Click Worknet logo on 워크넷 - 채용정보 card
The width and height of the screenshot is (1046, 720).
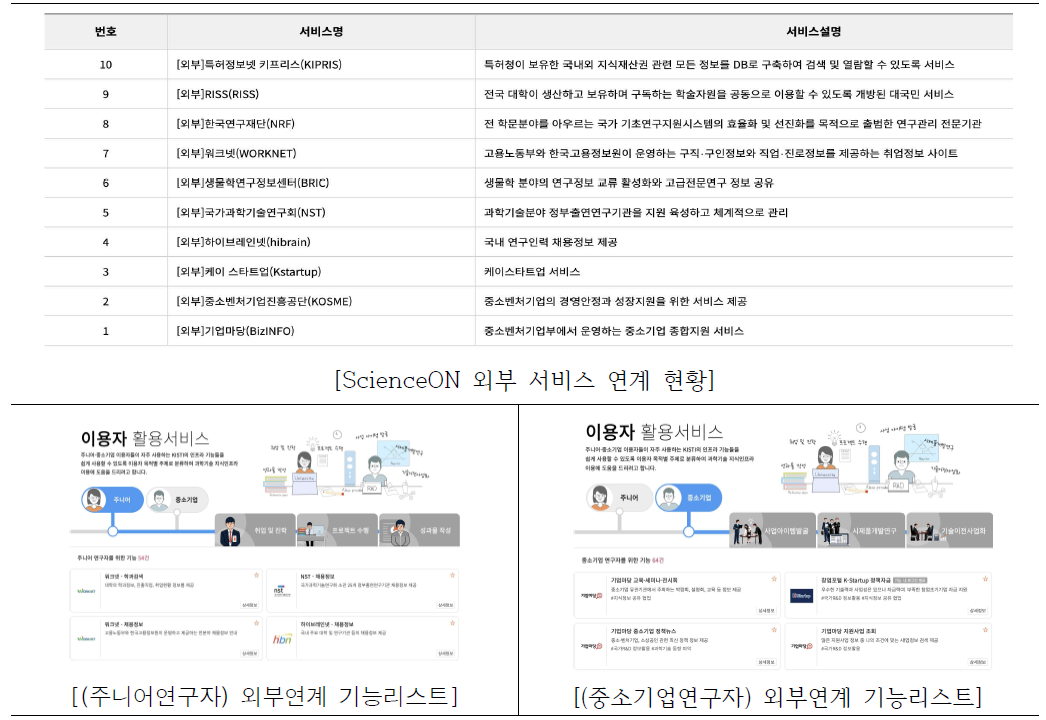click(87, 639)
